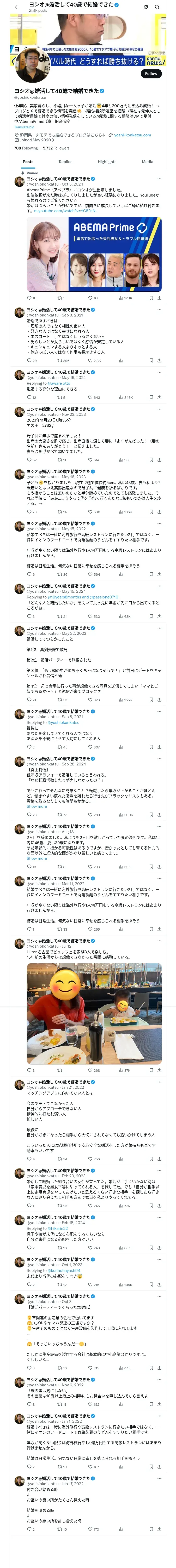Share the pinned Oct 5, 2024 post
The image size is (176, 1568).
point(160,298)
